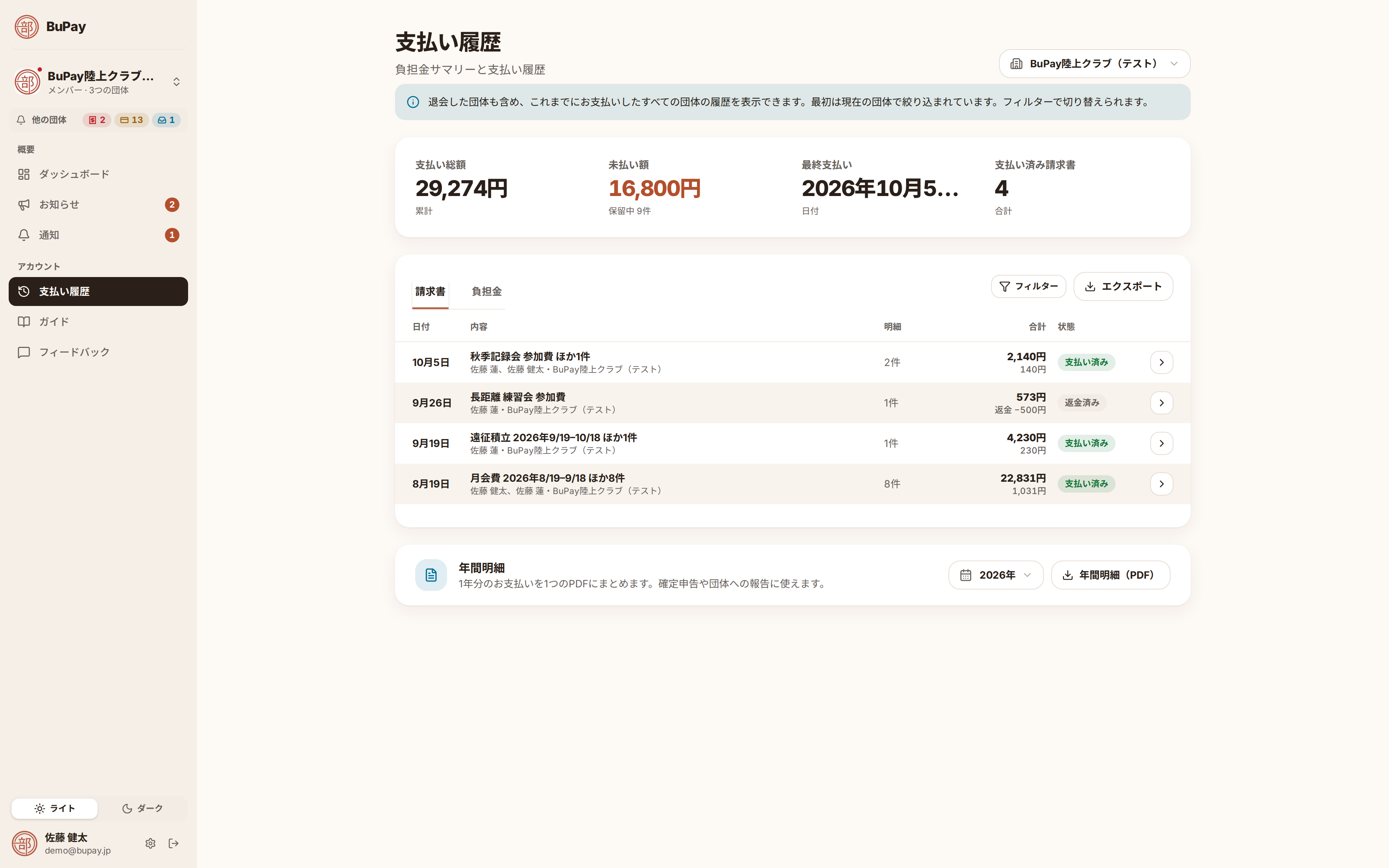Click the info icon in the blue notice banner

pyautogui.click(x=413, y=102)
